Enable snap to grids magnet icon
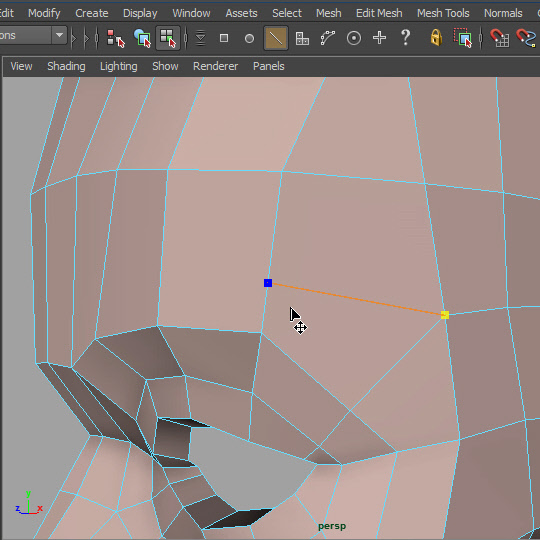The image size is (540, 540). coord(499,38)
